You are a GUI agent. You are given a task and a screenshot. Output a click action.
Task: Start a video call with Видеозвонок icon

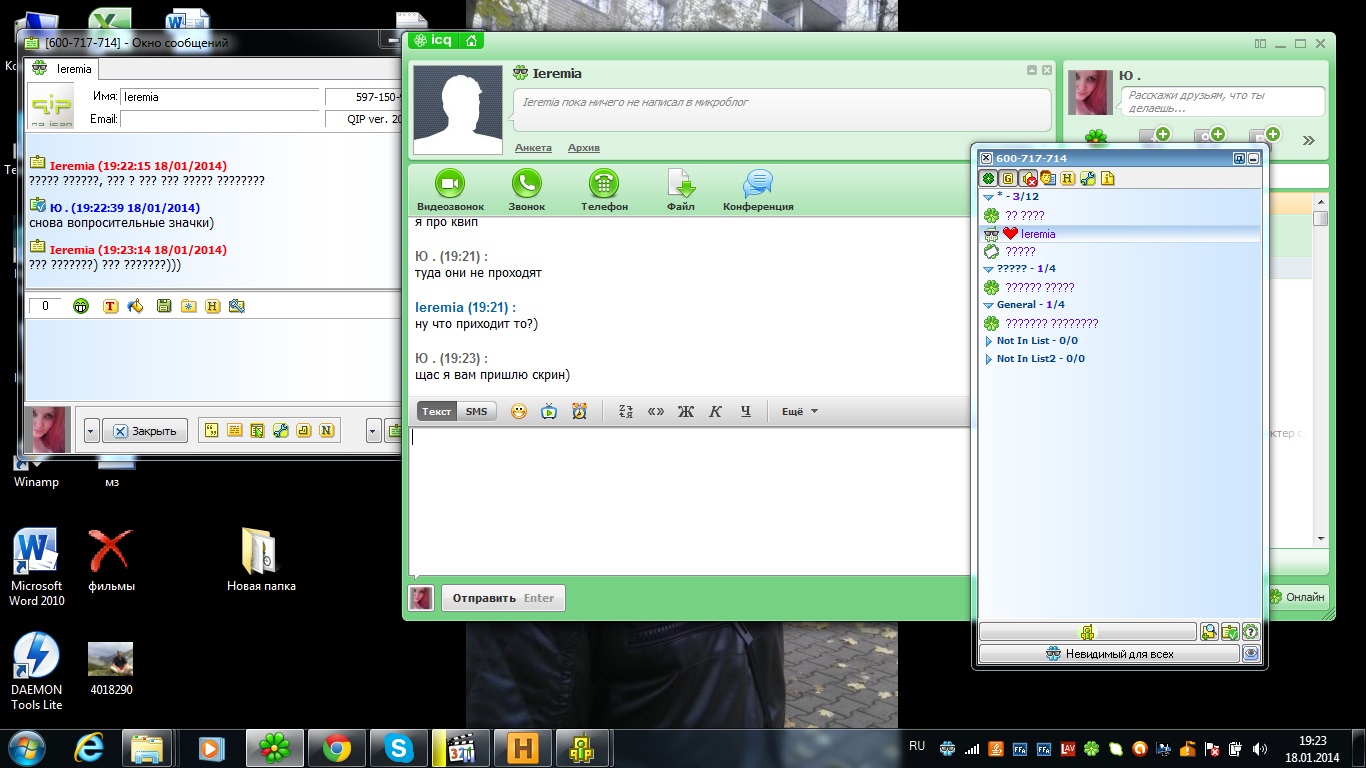click(x=450, y=184)
